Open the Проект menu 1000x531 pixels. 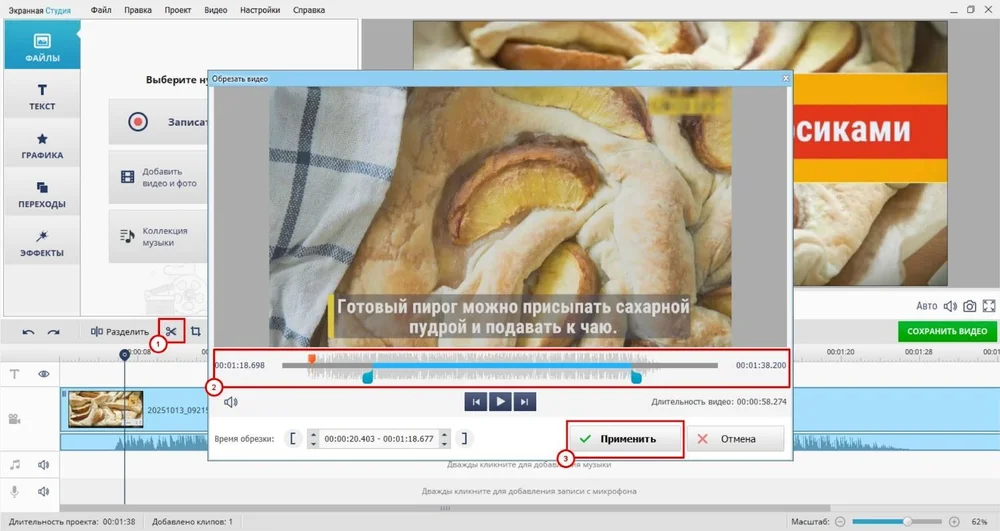(177, 10)
